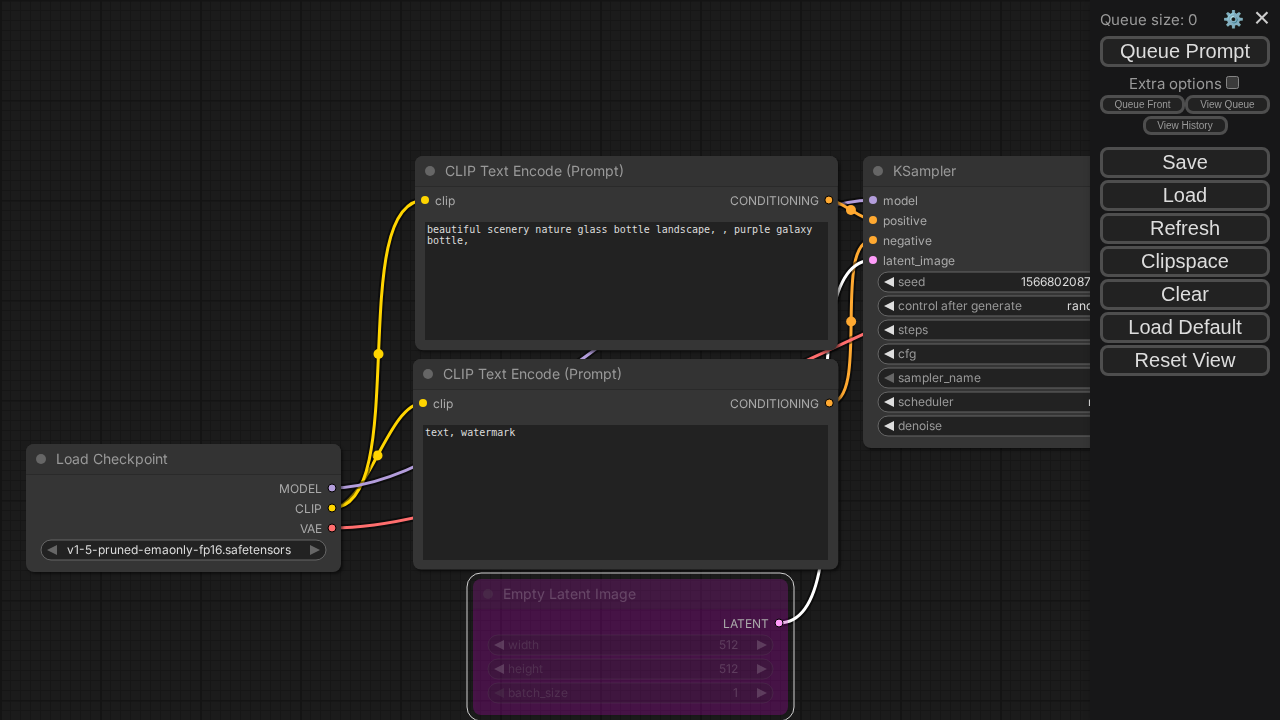Screen dimensions: 1280x720
Task: Open the sampler_name dropdown in KSampler
Action: coord(985,378)
